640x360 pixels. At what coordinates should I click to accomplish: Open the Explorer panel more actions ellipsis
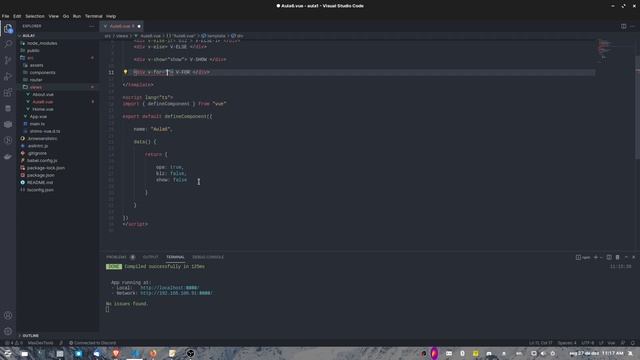[91, 26]
